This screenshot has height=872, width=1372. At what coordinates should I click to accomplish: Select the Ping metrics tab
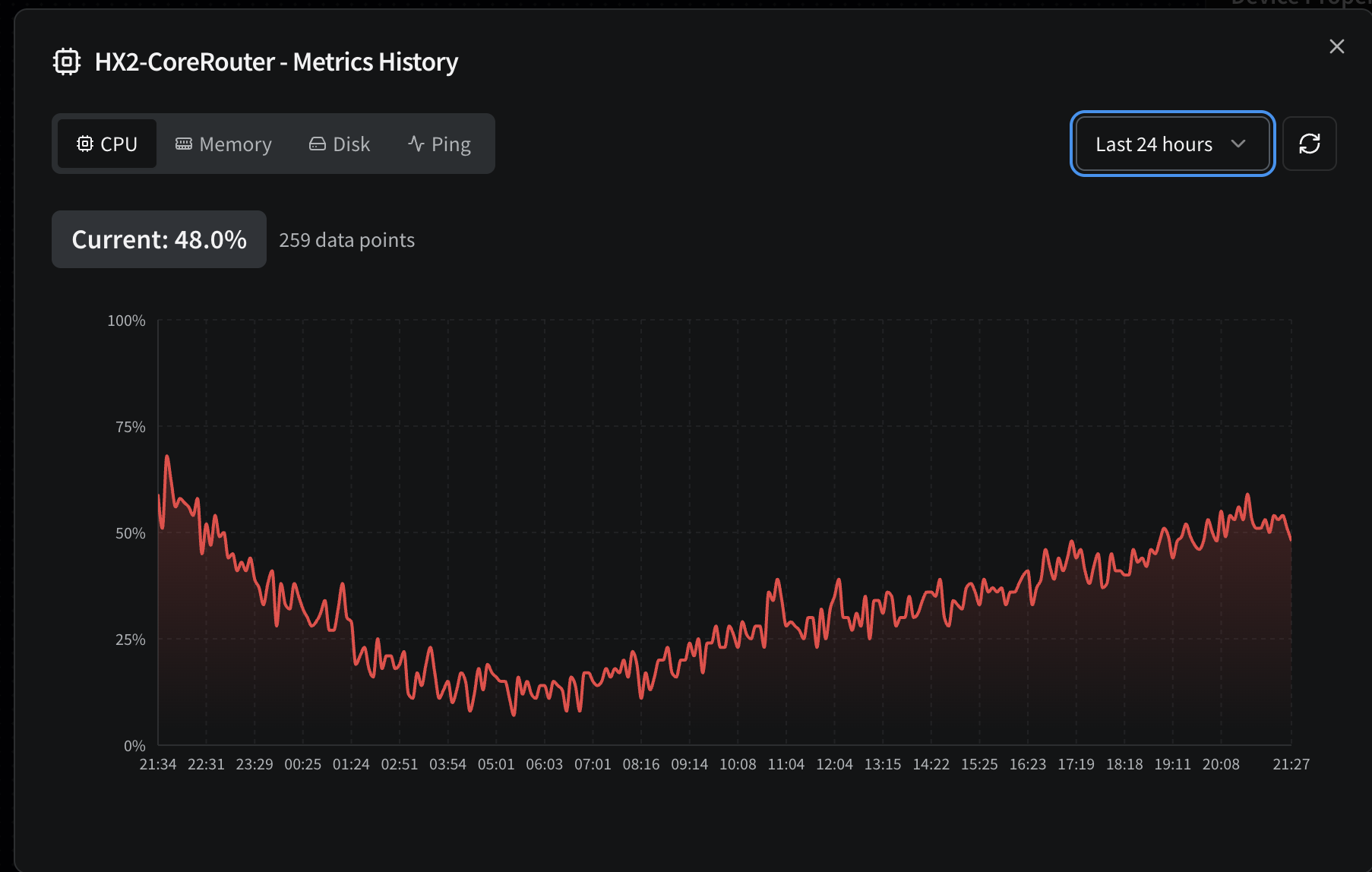[x=439, y=144]
